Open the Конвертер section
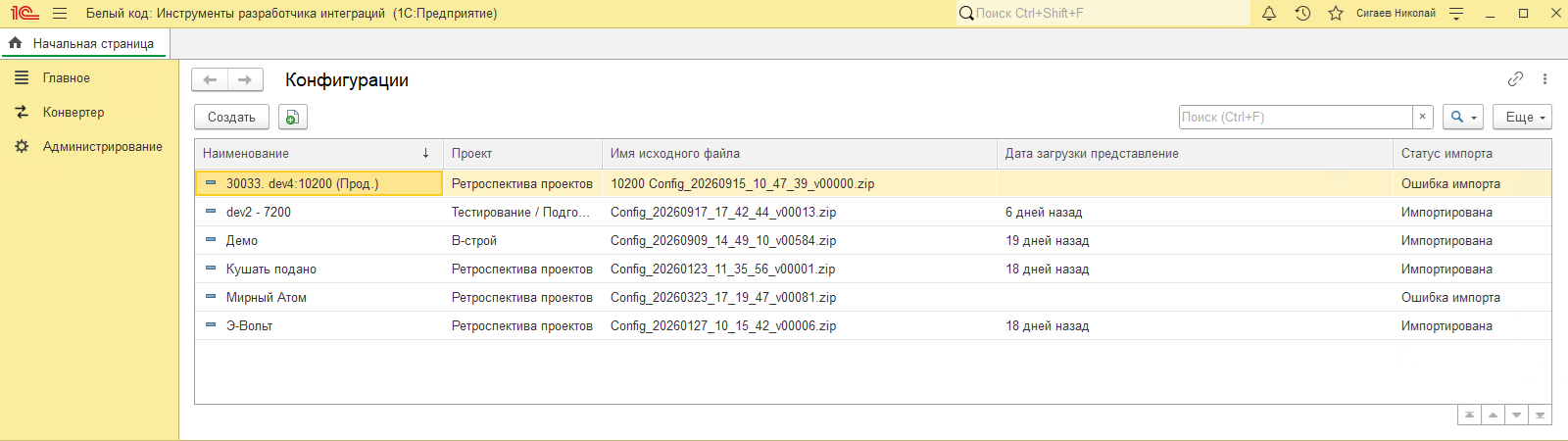Viewport: 1568px width, 441px height. click(73, 112)
